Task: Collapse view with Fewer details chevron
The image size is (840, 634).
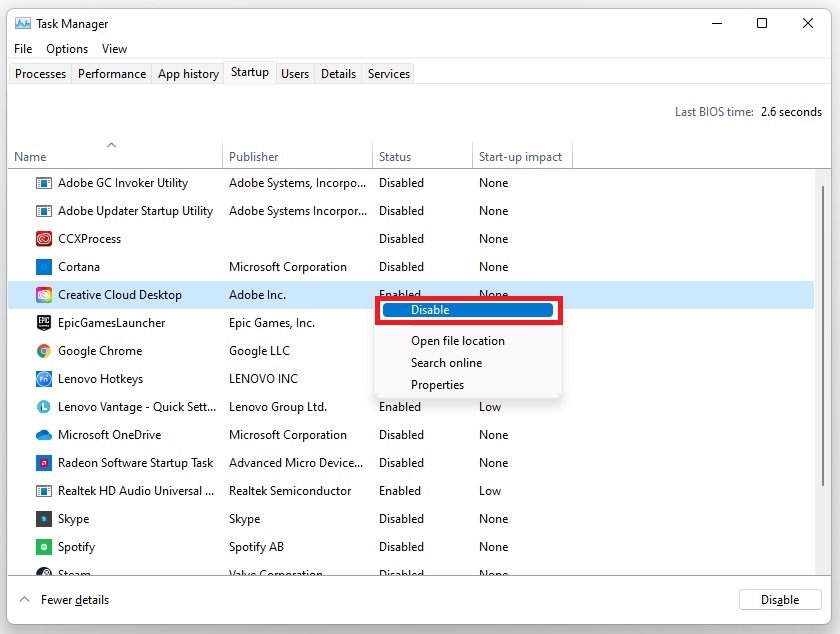Action: [25, 600]
